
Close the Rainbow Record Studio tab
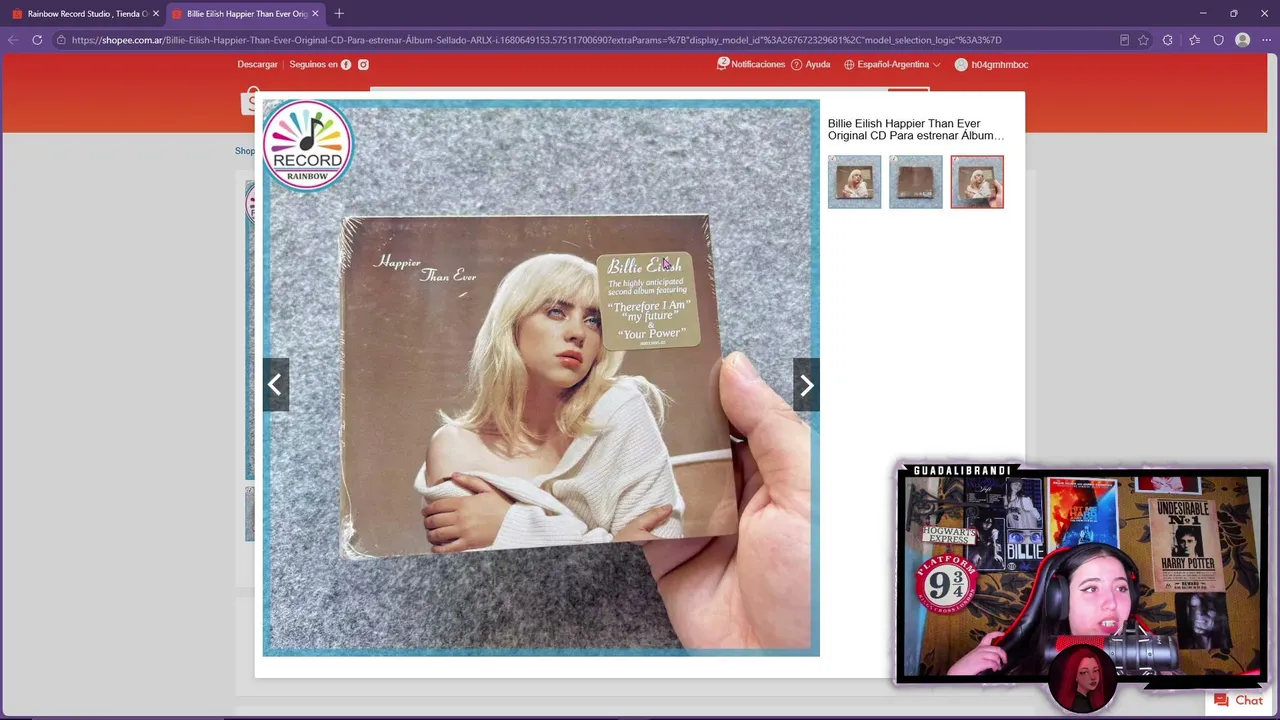(x=155, y=13)
